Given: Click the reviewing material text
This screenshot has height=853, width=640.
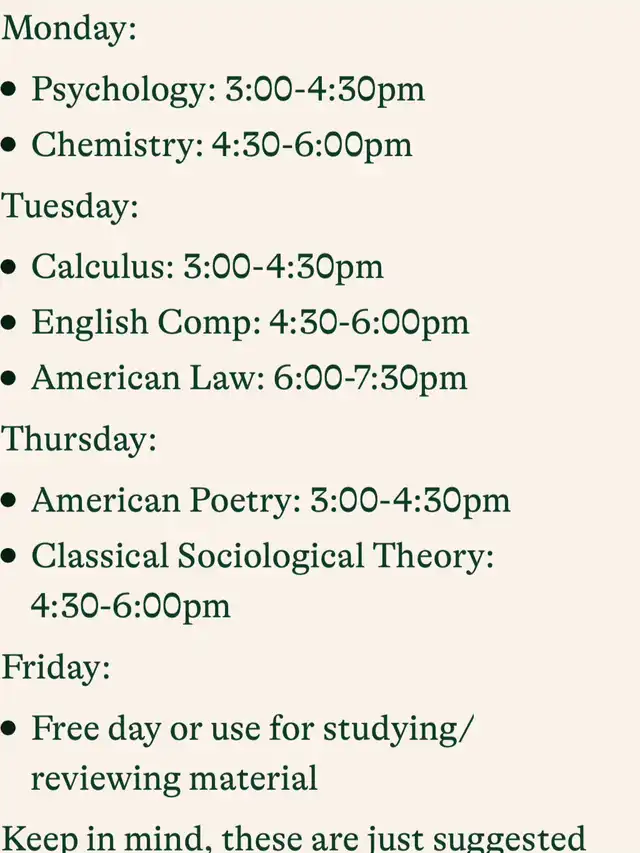Looking at the screenshot, I should coord(174,779).
